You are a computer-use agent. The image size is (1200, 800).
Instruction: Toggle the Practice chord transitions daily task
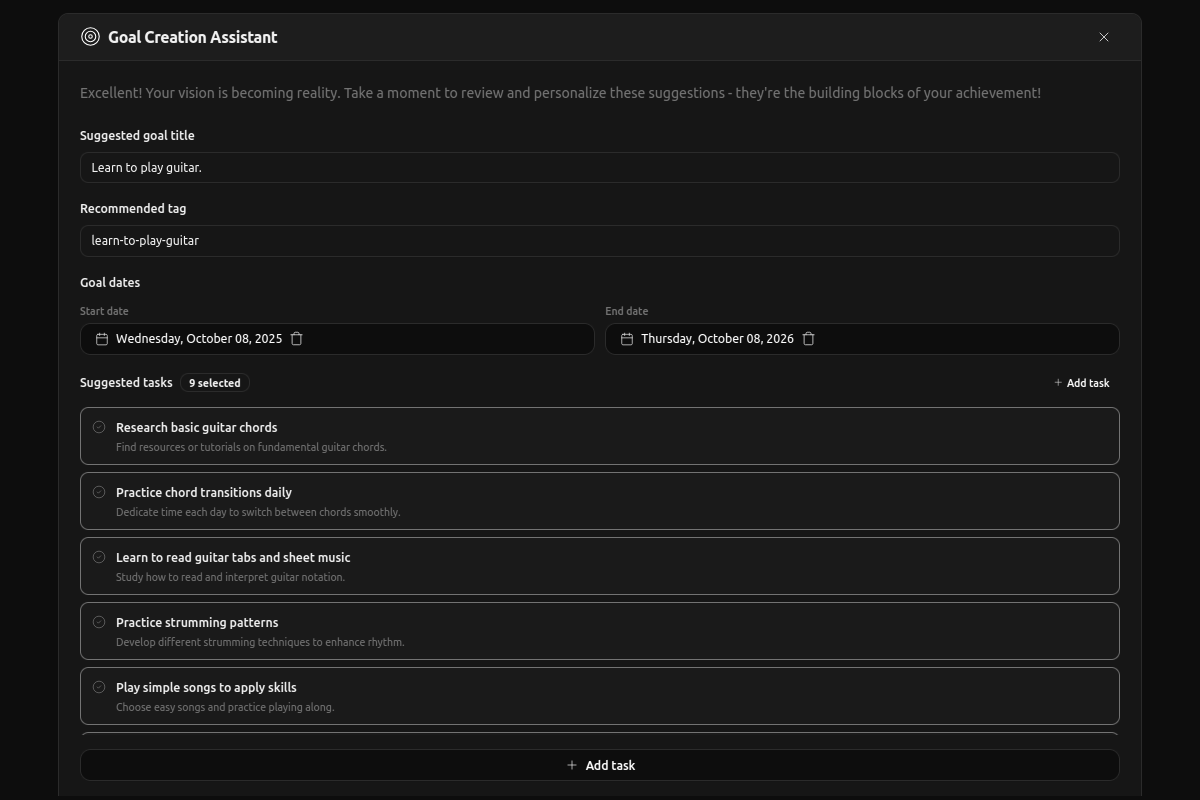[99, 491]
